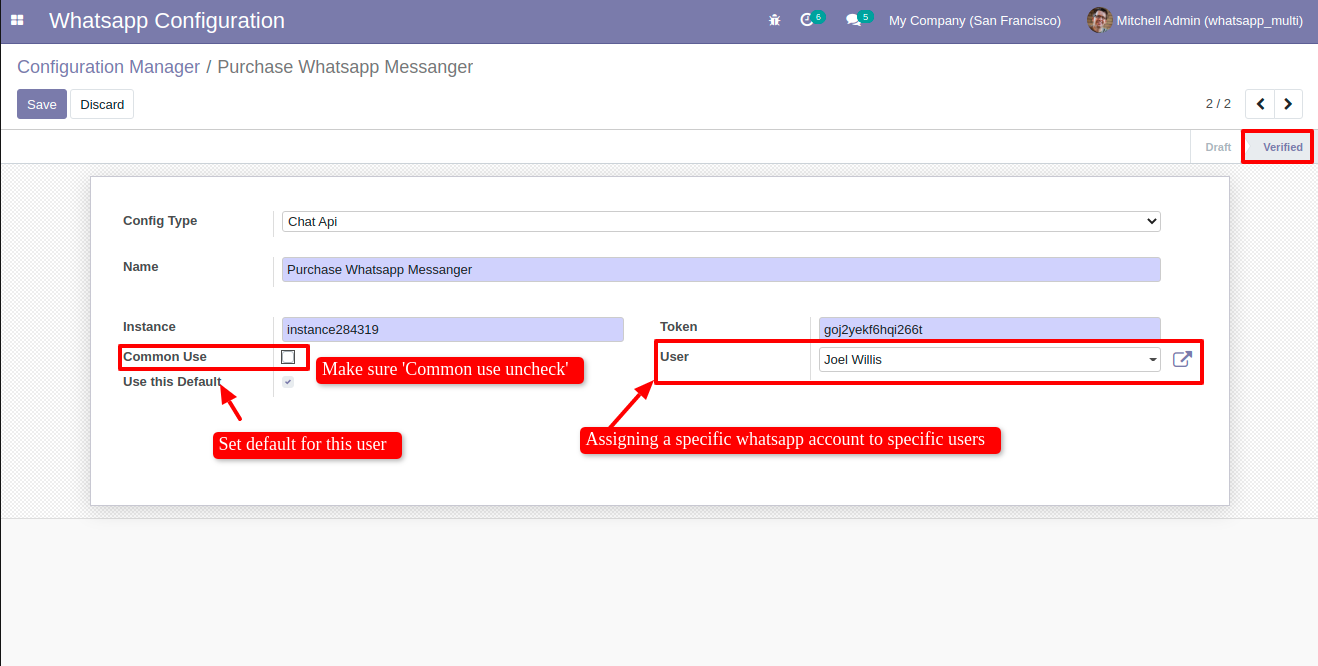
Task: Click the 2 / 2 pager counter
Action: coord(1218,104)
